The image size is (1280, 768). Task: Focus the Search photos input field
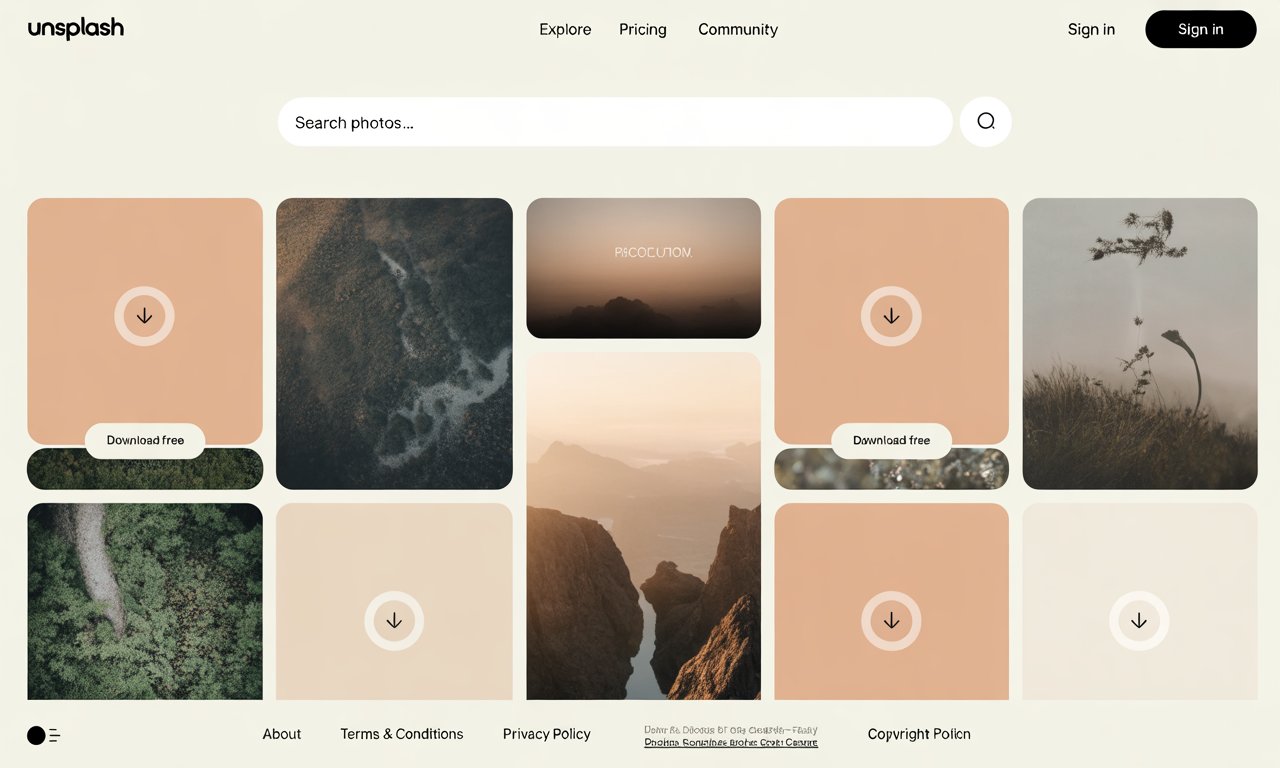tap(615, 122)
